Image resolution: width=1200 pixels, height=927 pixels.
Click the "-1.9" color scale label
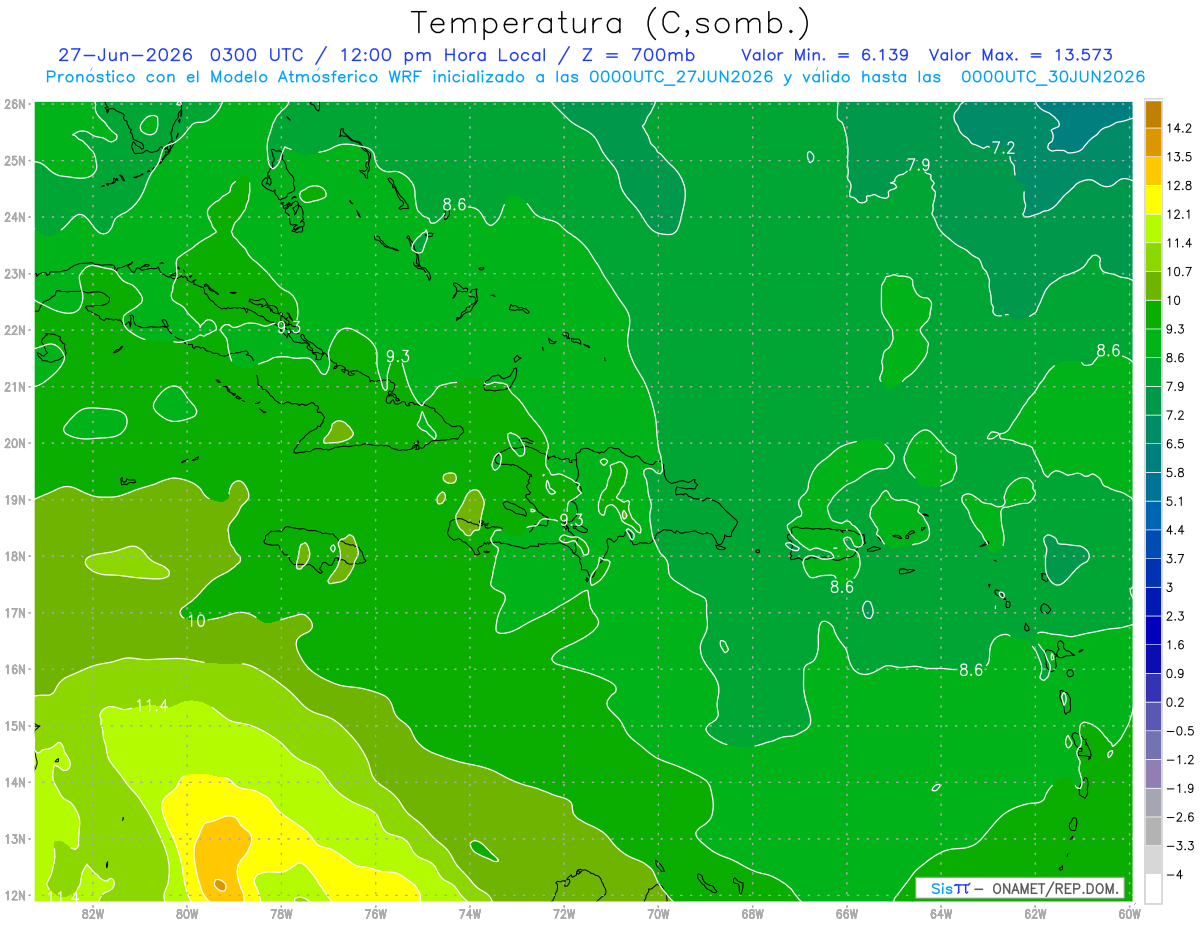(1179, 788)
